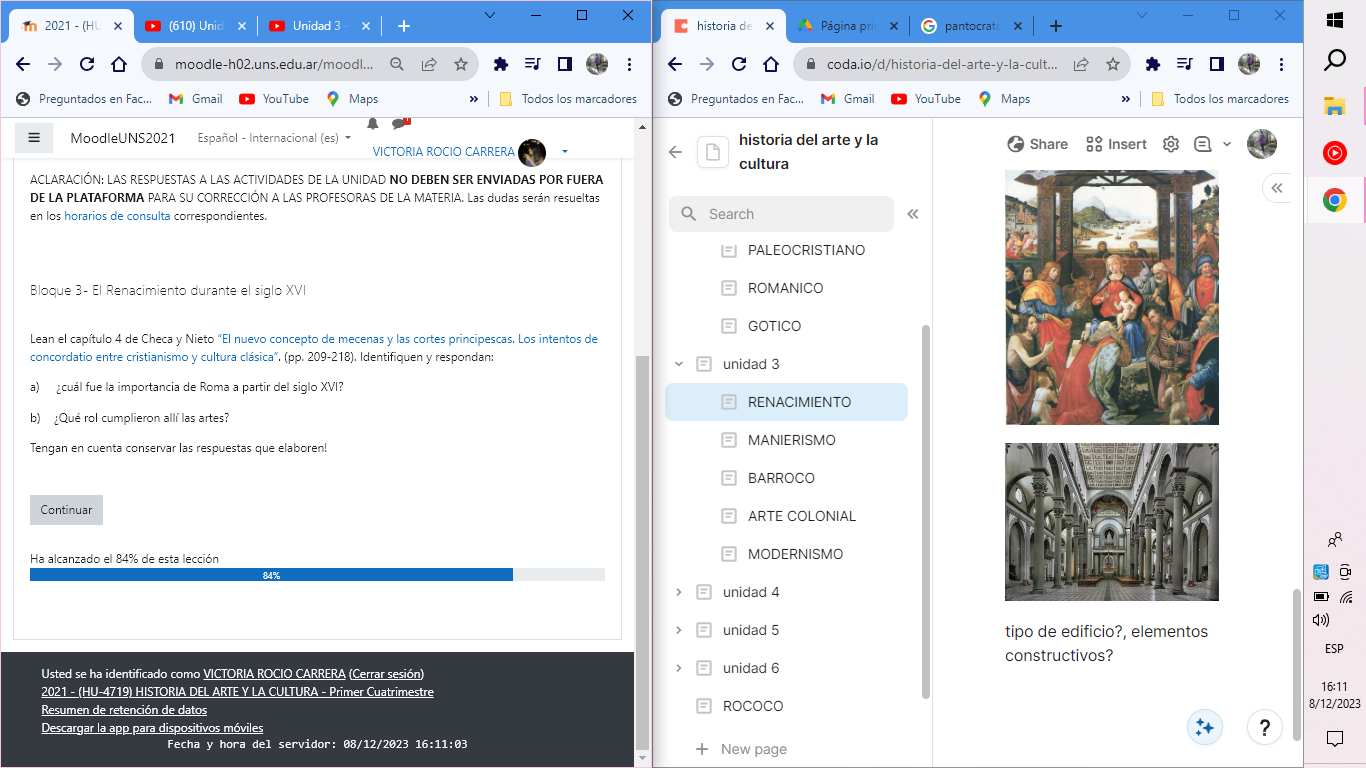The image size is (1366, 768).
Task: Open the horarios de consulta link
Action: (x=117, y=215)
